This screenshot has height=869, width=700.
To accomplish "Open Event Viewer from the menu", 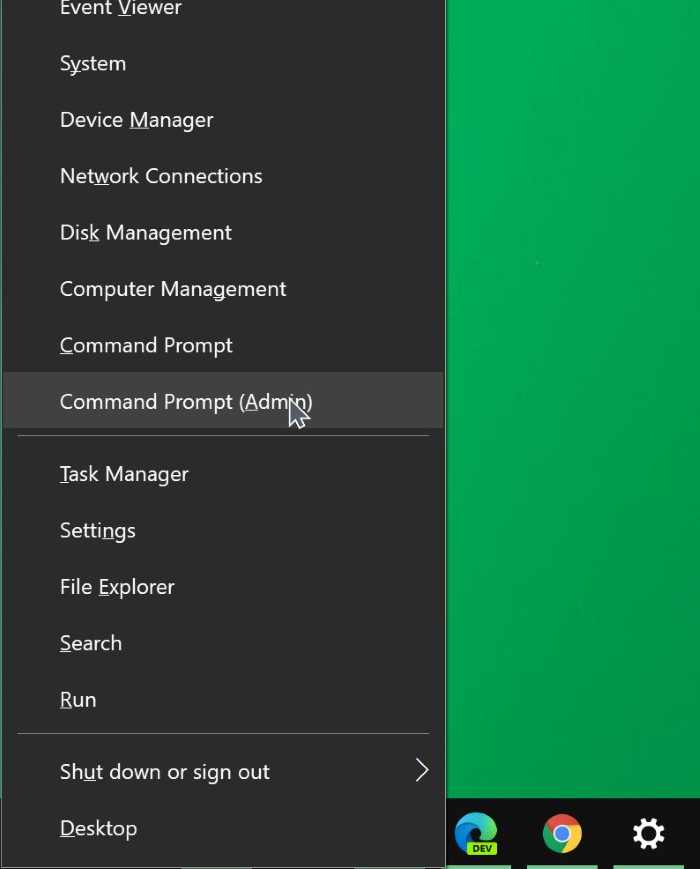I will 223,9.
